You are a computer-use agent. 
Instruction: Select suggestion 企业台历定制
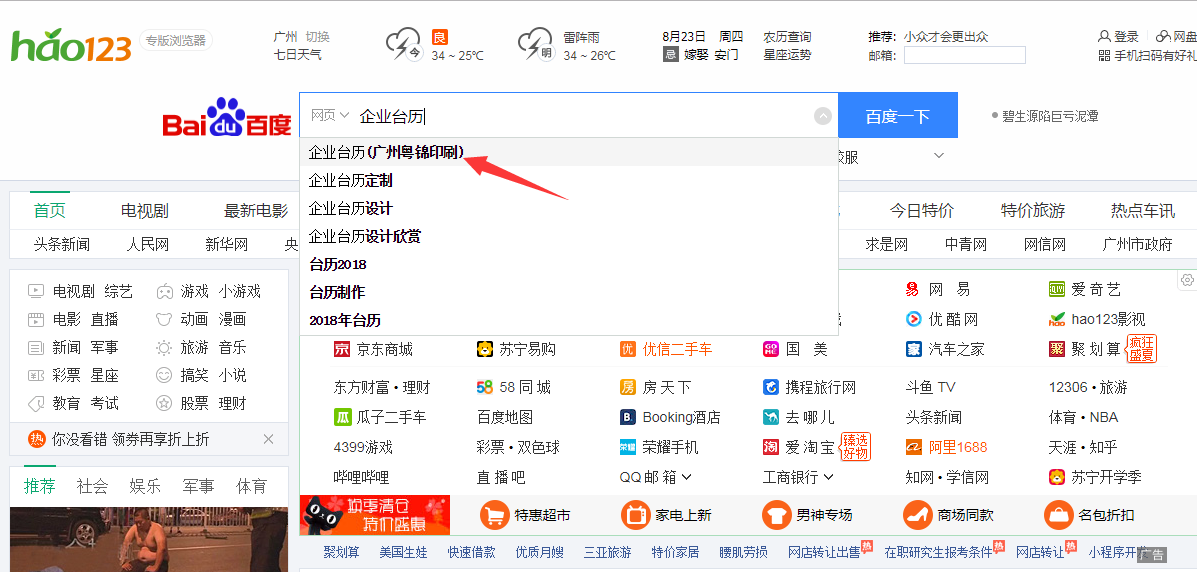tap(569, 181)
